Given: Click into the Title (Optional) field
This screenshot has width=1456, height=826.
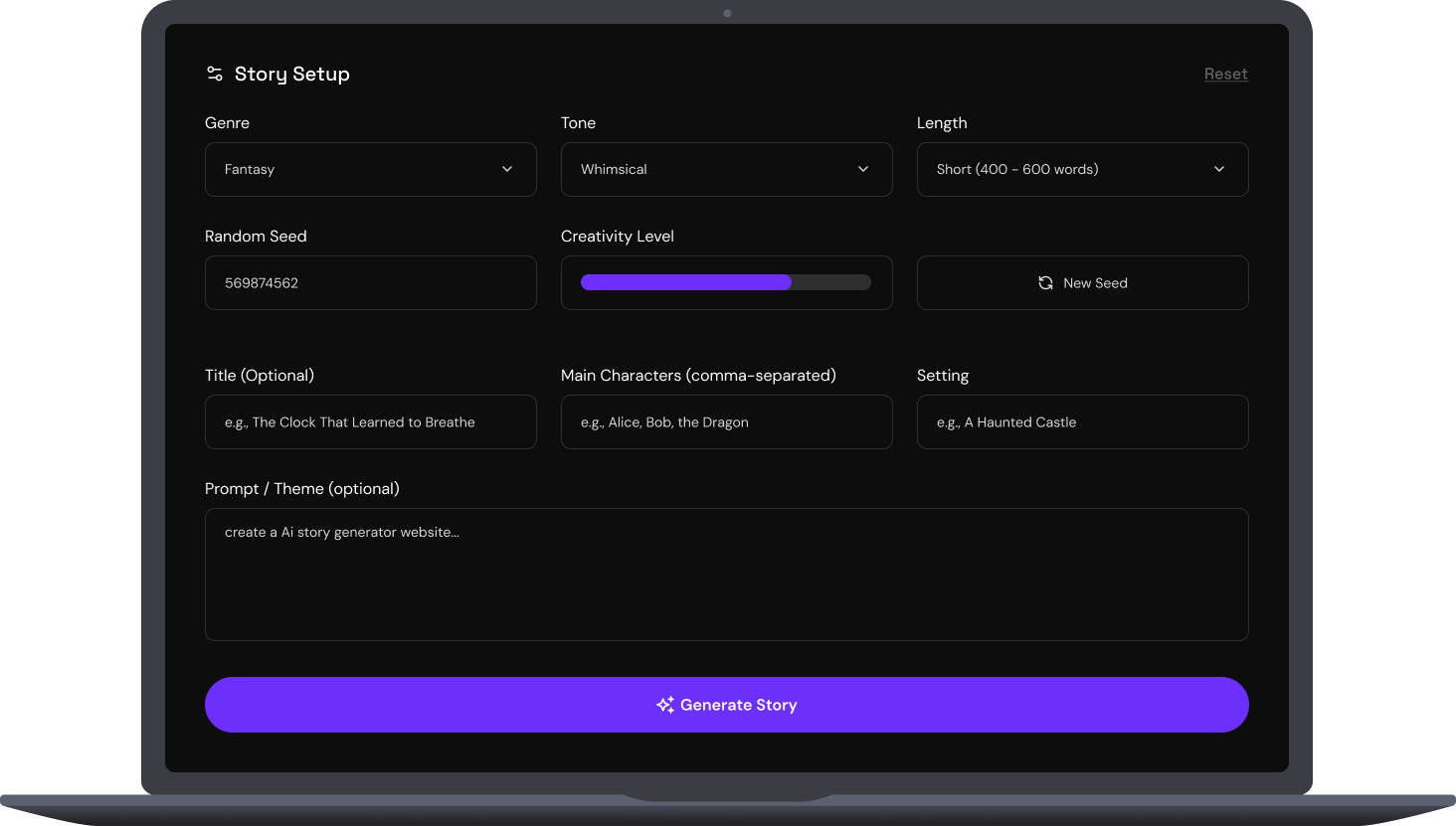Looking at the screenshot, I should coord(370,422).
